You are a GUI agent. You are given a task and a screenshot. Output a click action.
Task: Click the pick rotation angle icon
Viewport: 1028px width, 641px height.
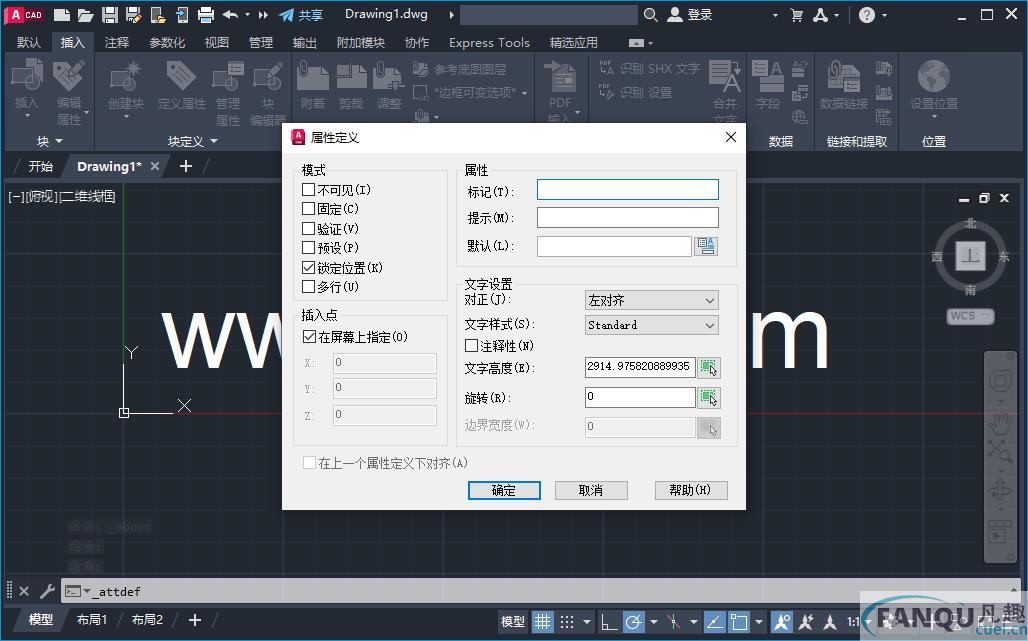(709, 398)
